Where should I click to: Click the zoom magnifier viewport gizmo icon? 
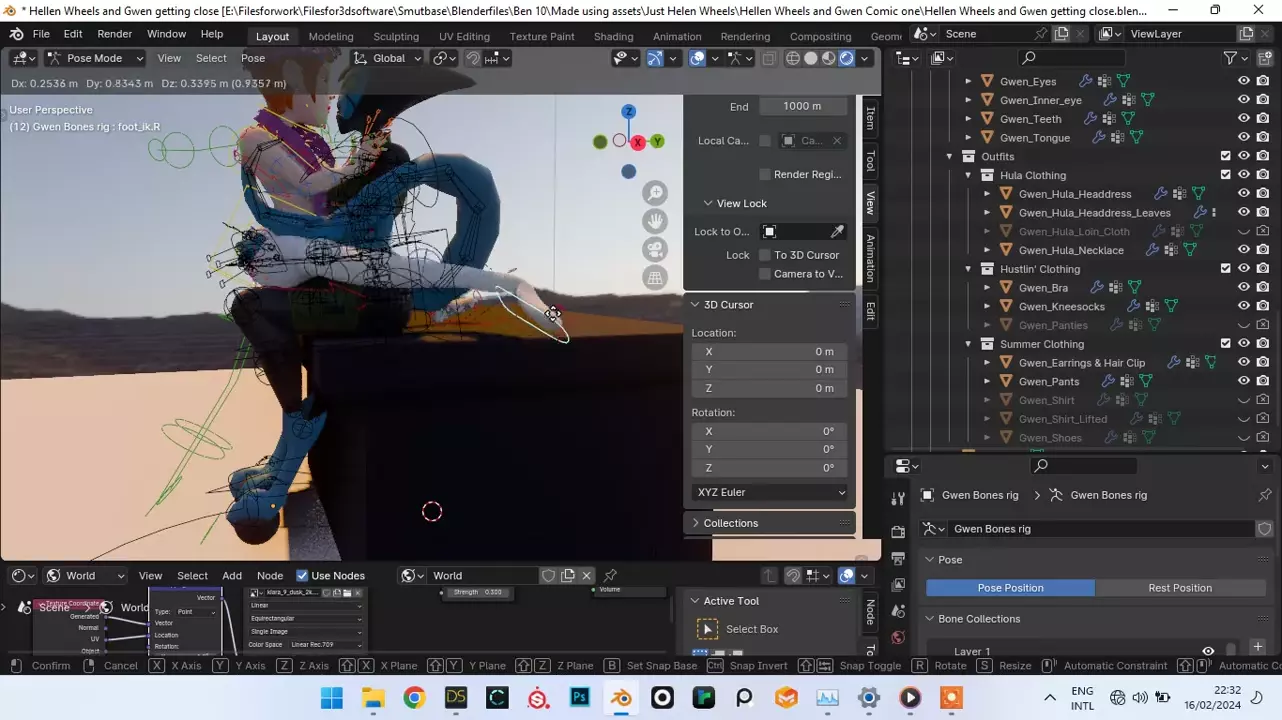655,193
